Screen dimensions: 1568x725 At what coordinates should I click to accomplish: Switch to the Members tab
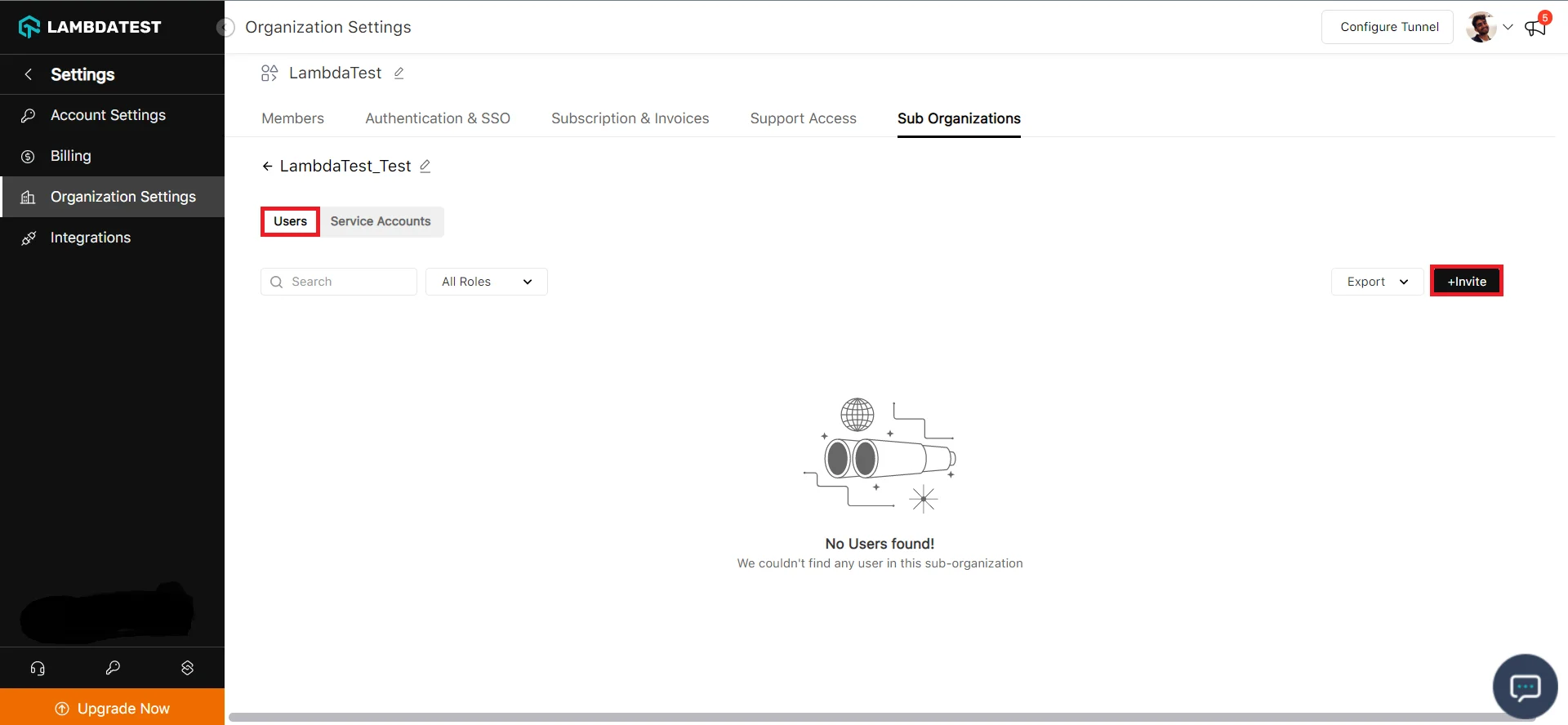click(x=292, y=118)
